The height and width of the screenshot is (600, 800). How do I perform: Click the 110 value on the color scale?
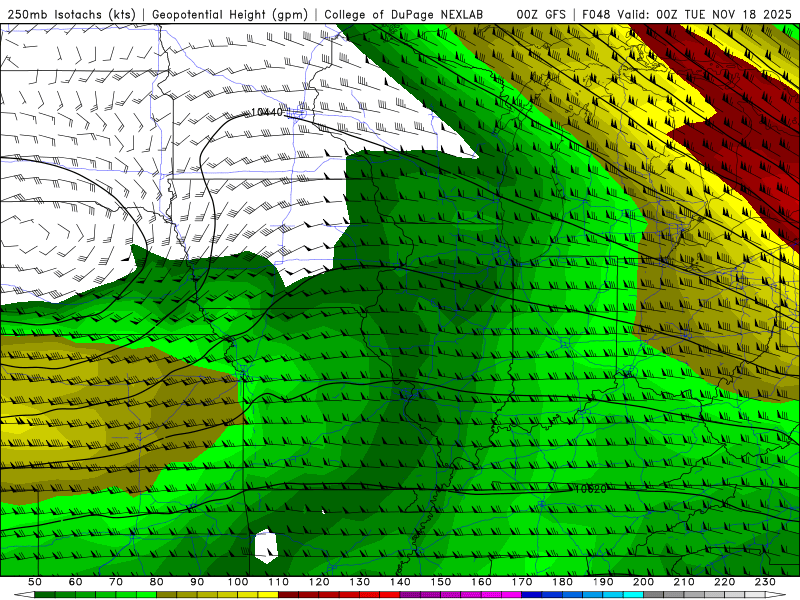point(278,582)
